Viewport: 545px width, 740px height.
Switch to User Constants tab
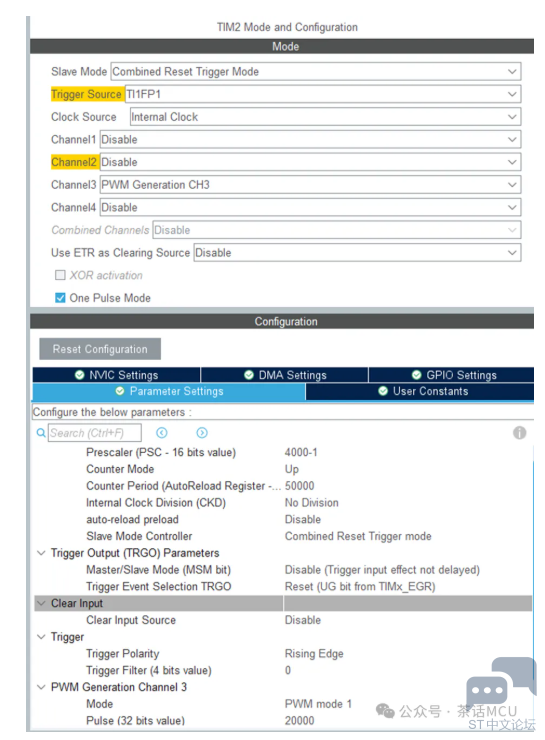(x=420, y=392)
